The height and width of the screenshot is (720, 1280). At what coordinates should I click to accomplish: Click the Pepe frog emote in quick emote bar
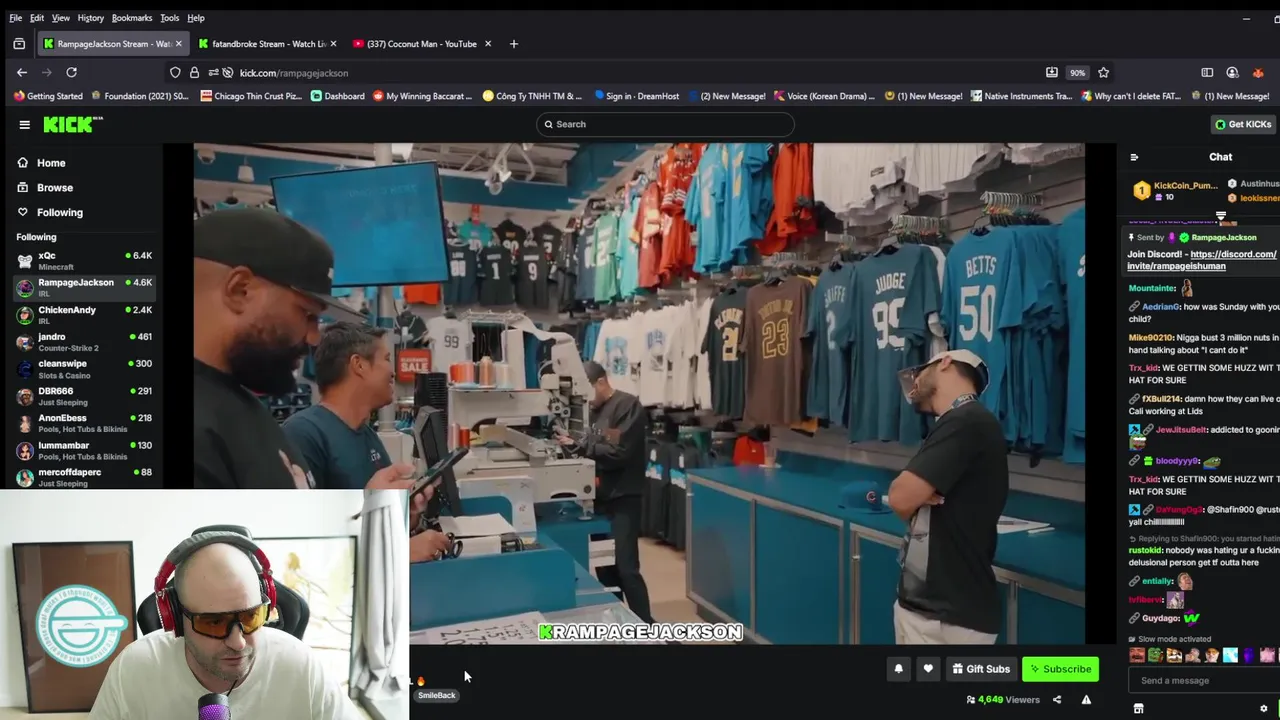coord(1155,656)
